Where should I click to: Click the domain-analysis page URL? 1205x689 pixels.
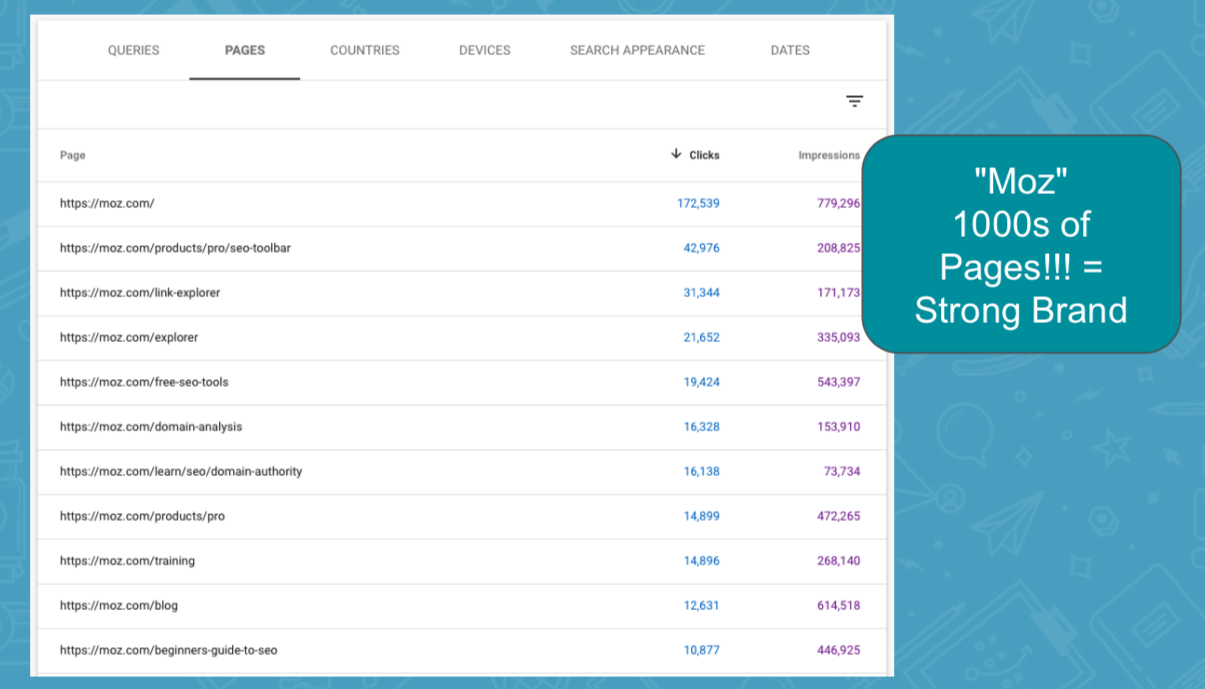pos(151,427)
